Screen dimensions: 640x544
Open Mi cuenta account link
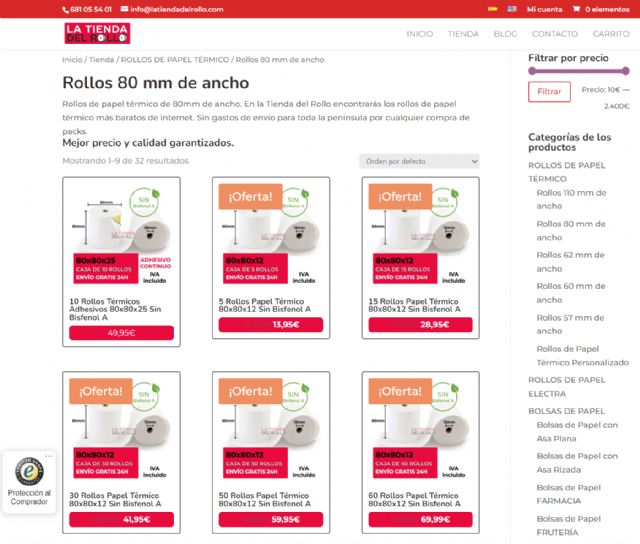[x=544, y=9]
